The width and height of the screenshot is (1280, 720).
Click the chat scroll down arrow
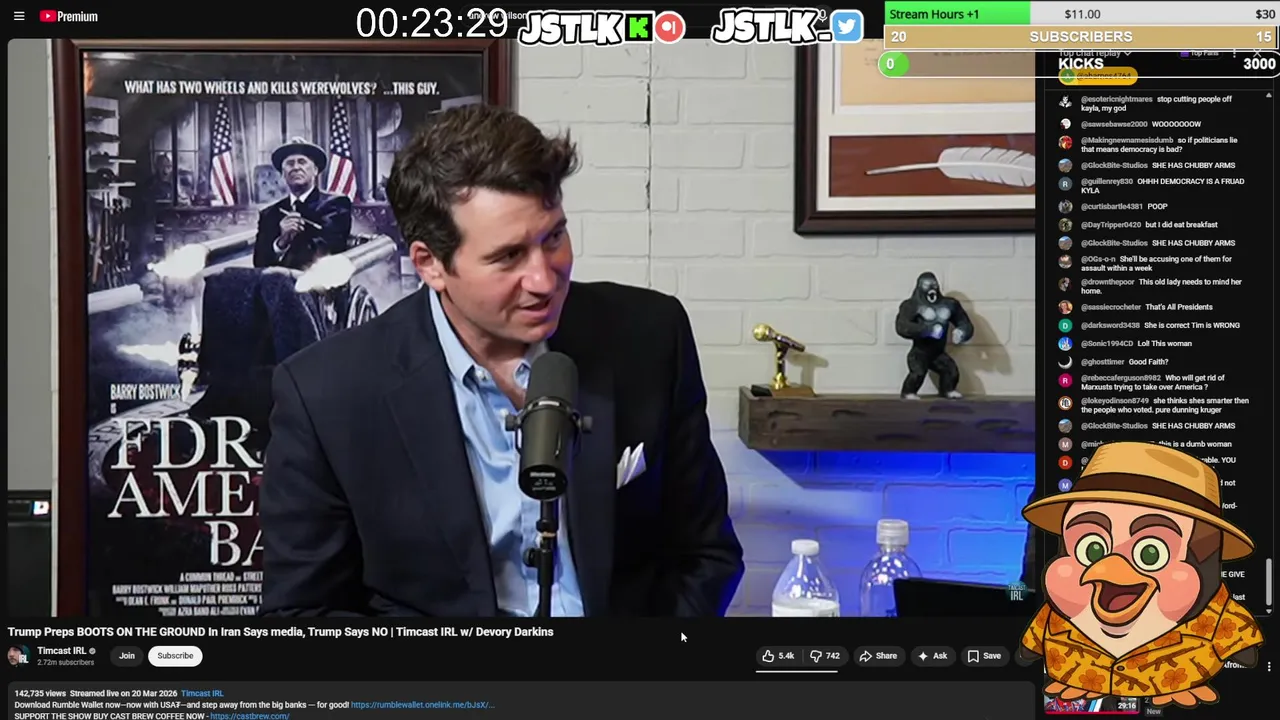click(x=1270, y=611)
